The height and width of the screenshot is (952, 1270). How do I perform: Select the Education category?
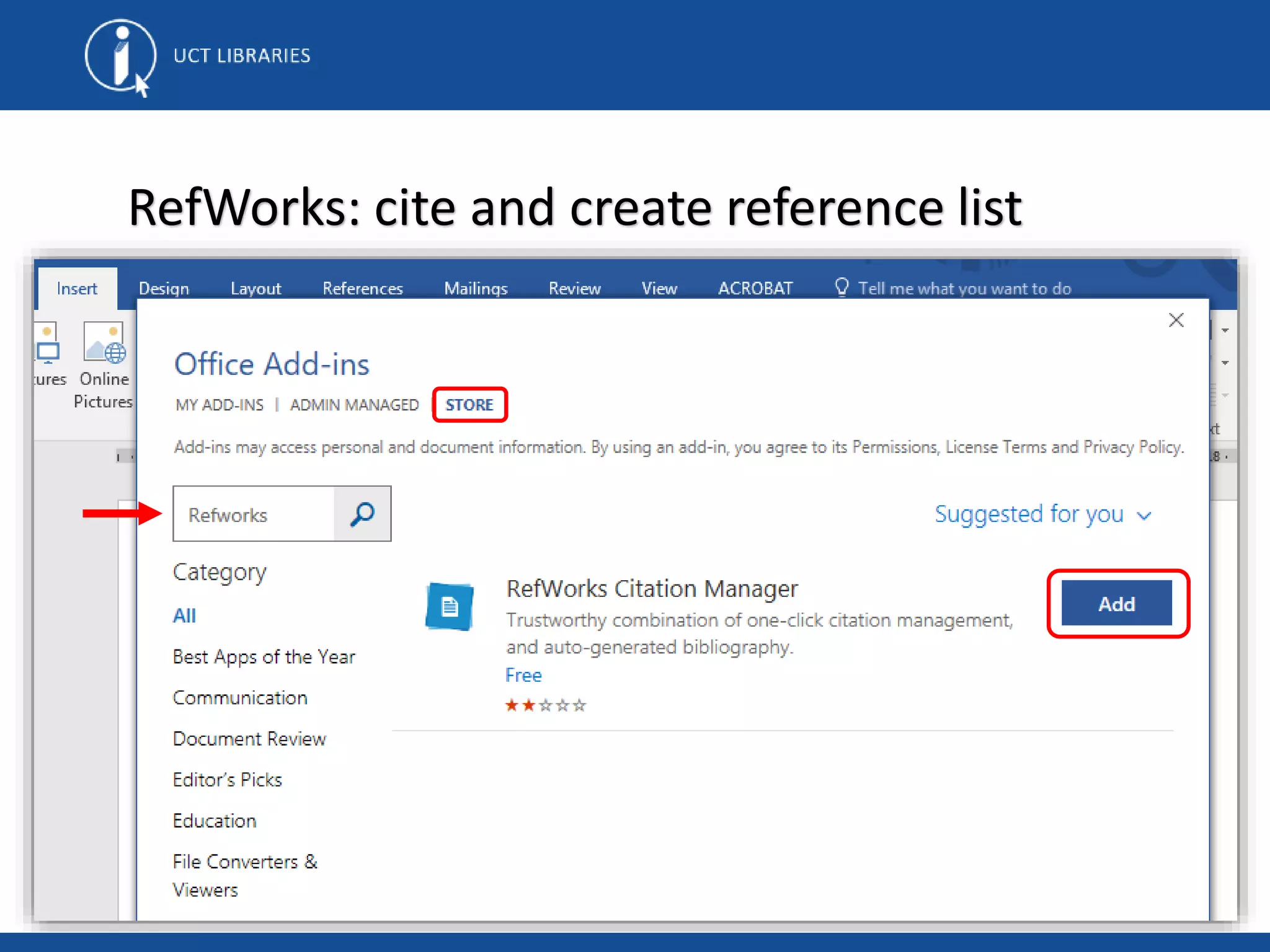[215, 821]
